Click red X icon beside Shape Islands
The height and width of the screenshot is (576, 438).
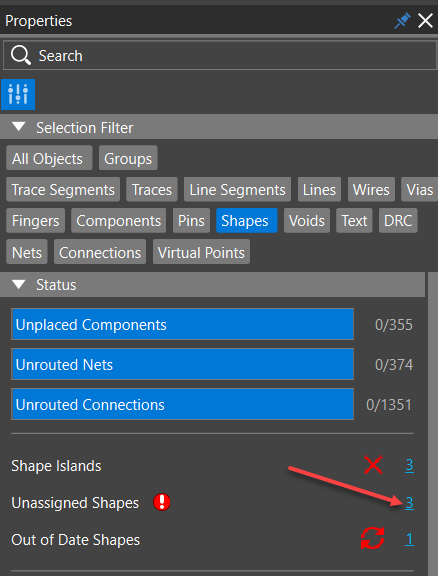pyautogui.click(x=373, y=465)
